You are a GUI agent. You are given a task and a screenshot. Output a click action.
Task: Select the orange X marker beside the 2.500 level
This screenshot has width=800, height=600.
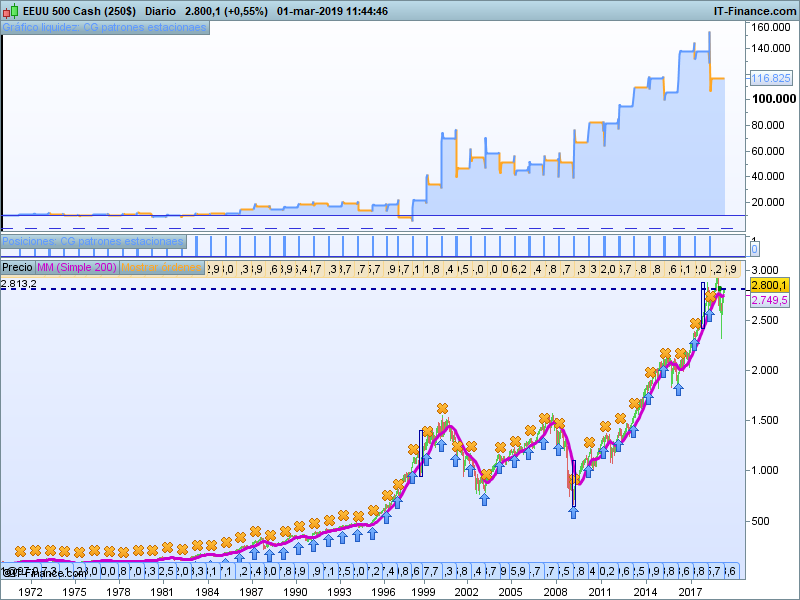[x=696, y=323]
